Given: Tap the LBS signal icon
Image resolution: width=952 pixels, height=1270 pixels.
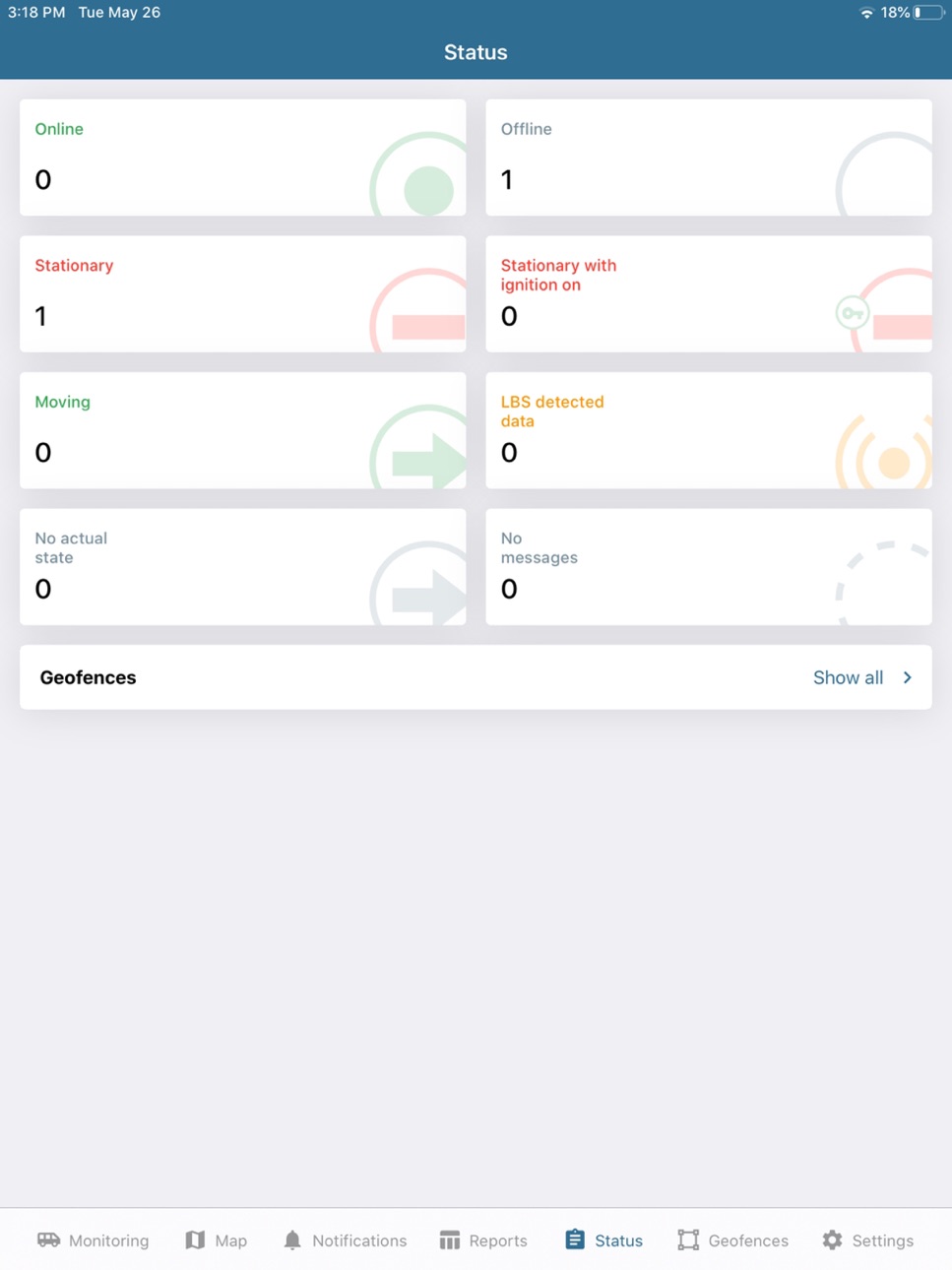Looking at the screenshot, I should (884, 456).
